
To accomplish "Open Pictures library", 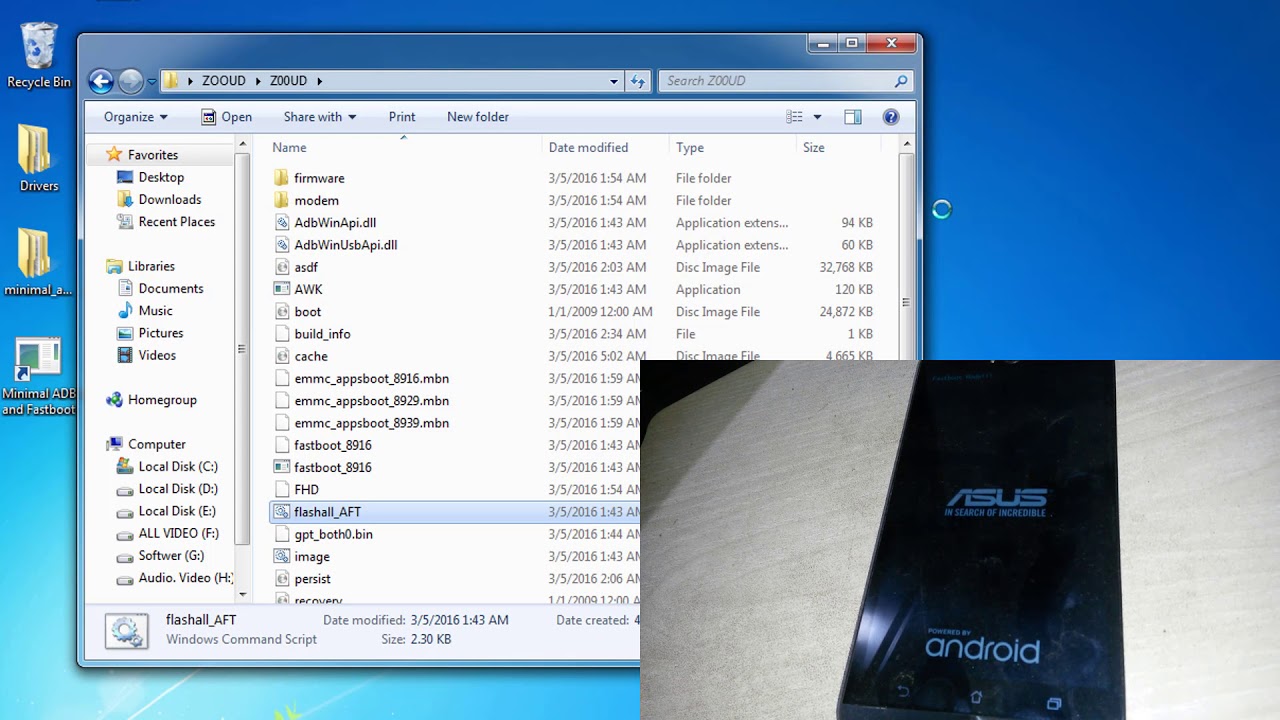I will point(150,333).
